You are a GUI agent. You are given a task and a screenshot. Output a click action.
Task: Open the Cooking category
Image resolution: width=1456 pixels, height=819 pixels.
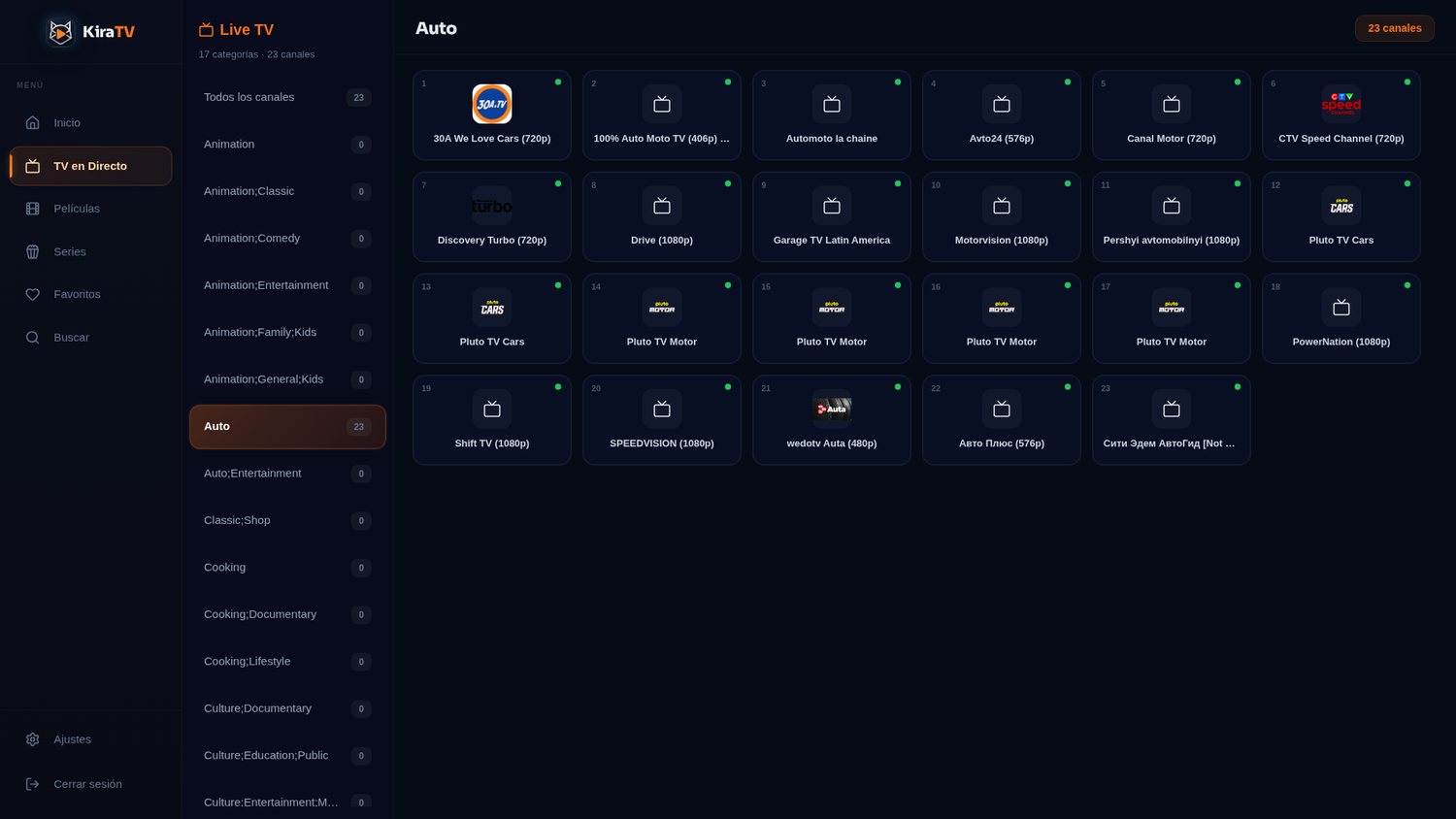click(287, 568)
